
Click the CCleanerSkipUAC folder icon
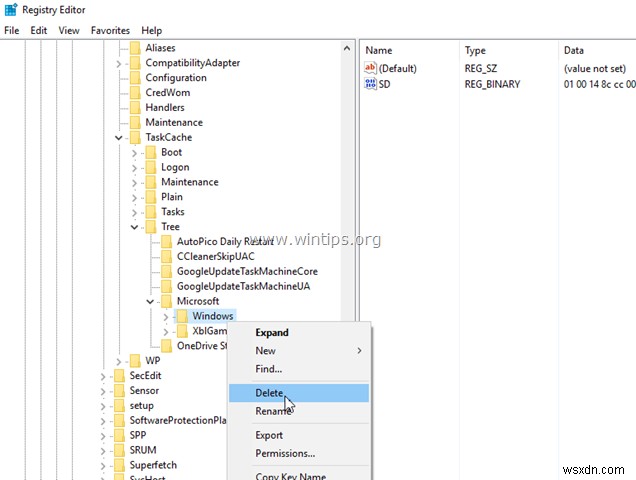pos(166,256)
